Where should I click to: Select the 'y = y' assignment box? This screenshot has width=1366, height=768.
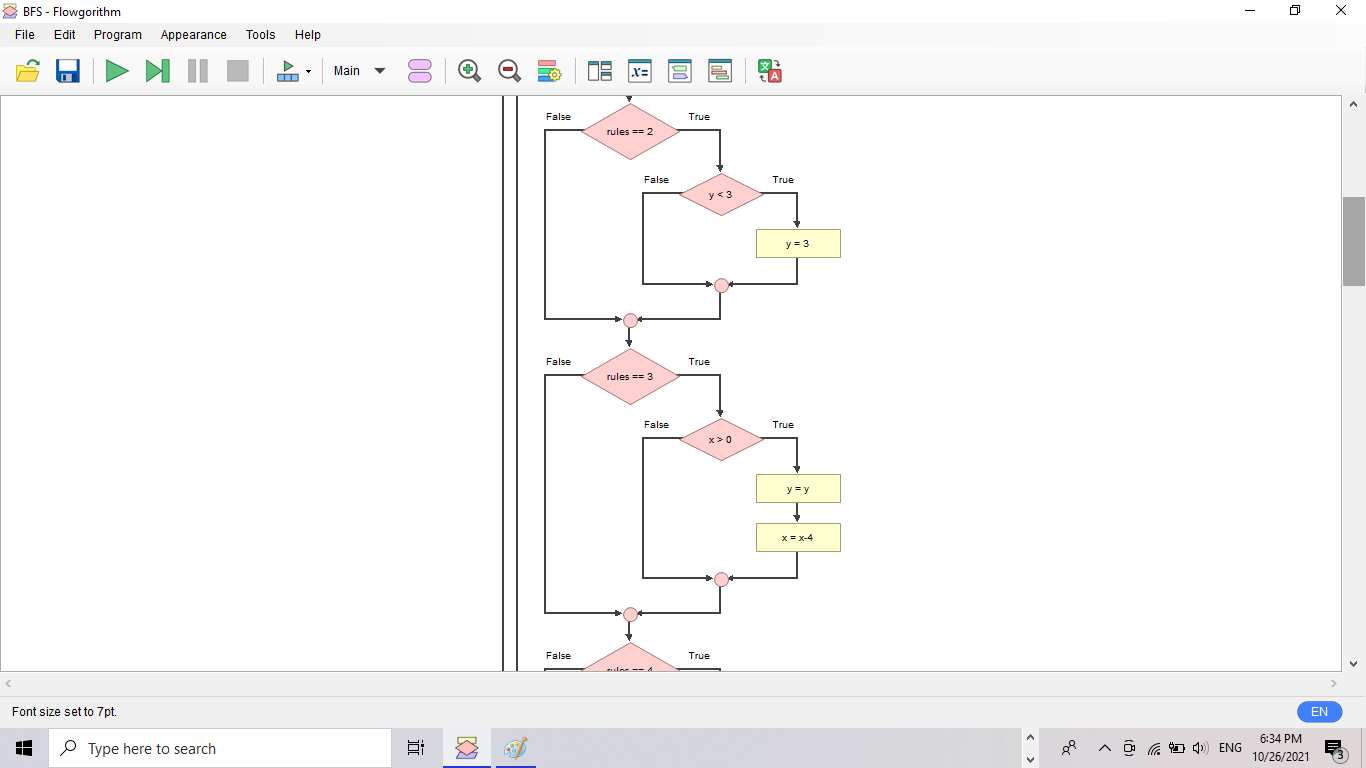[798, 489]
